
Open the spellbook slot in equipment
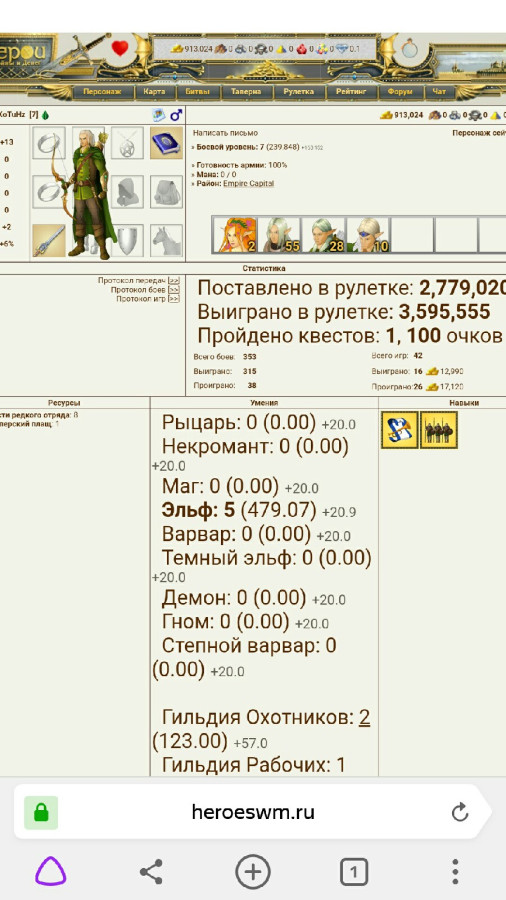pos(166,143)
